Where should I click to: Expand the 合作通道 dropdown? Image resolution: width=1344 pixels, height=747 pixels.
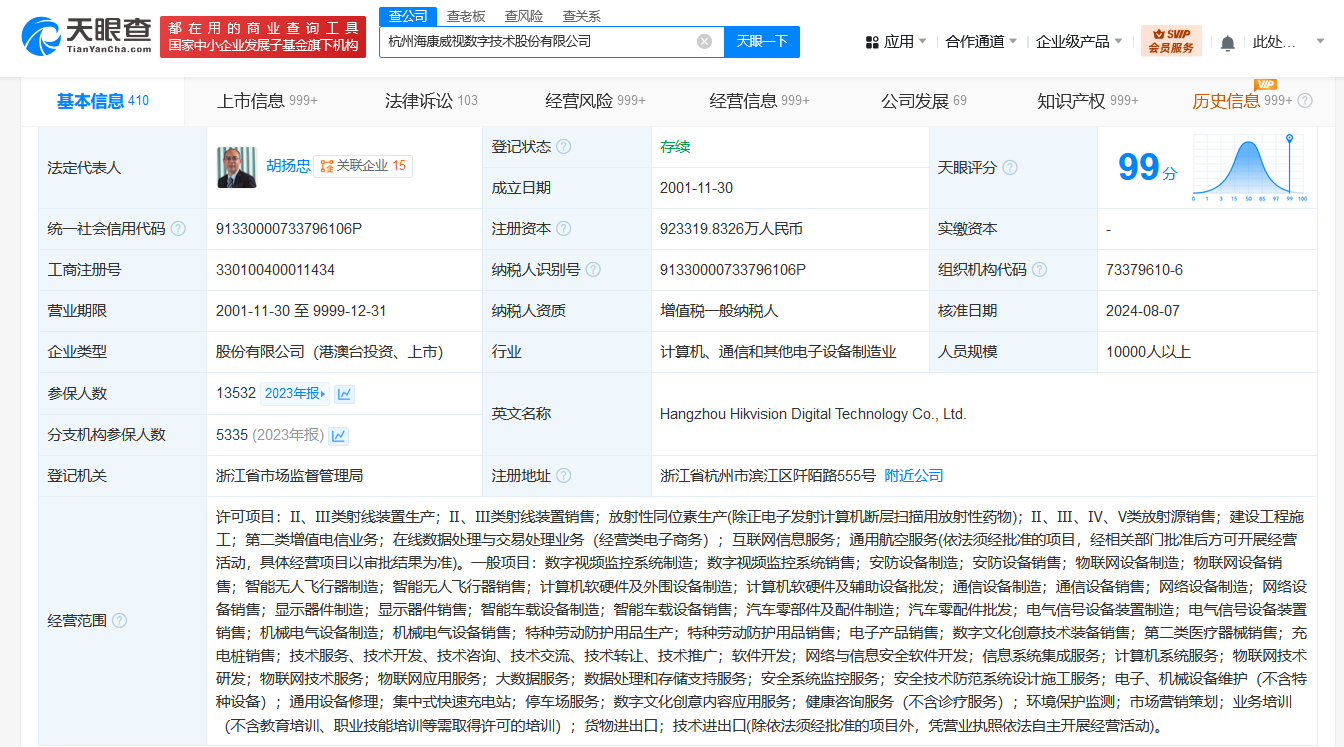point(980,42)
